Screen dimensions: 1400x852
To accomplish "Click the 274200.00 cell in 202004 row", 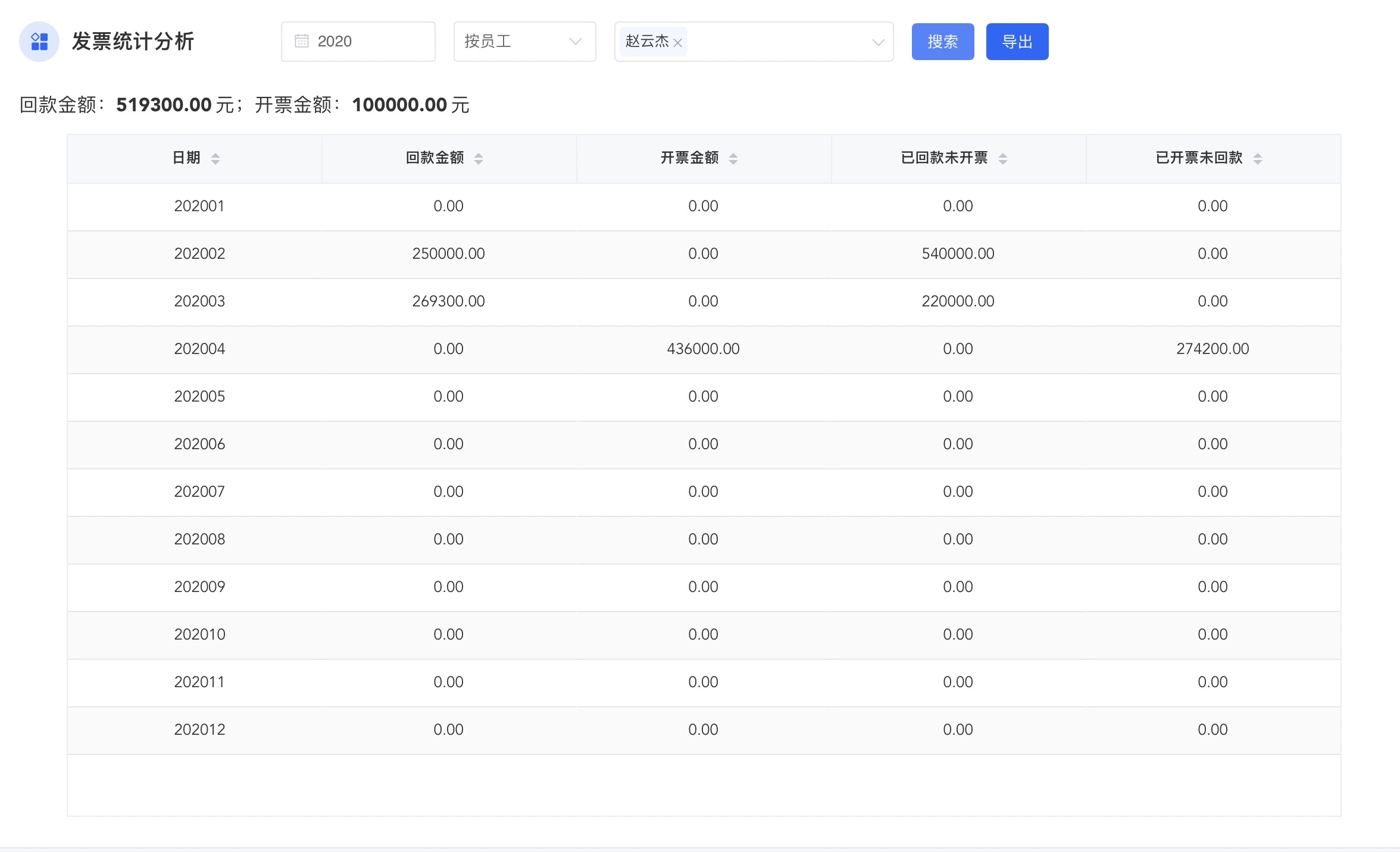I will point(1212,349).
